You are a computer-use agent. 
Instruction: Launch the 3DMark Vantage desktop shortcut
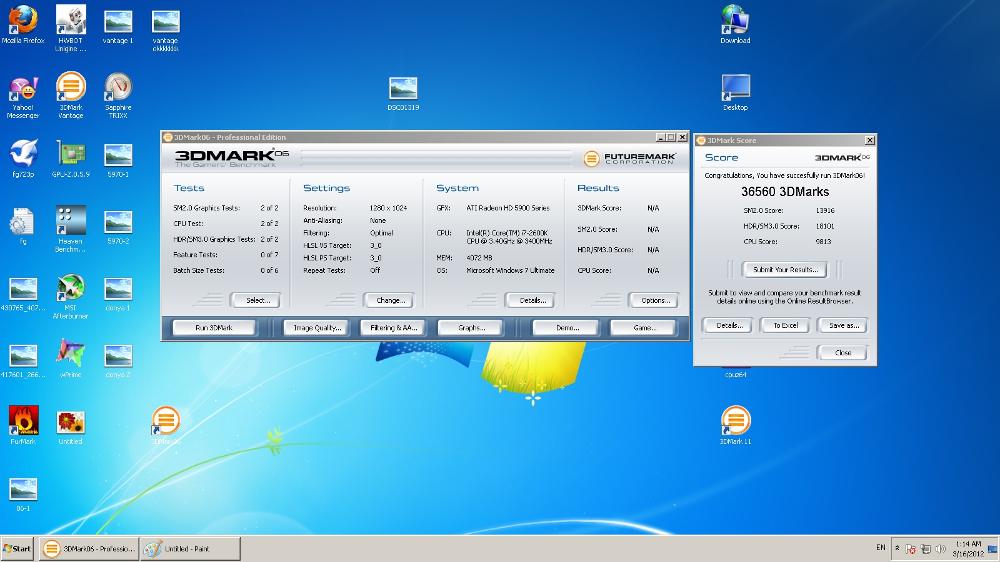(71, 95)
